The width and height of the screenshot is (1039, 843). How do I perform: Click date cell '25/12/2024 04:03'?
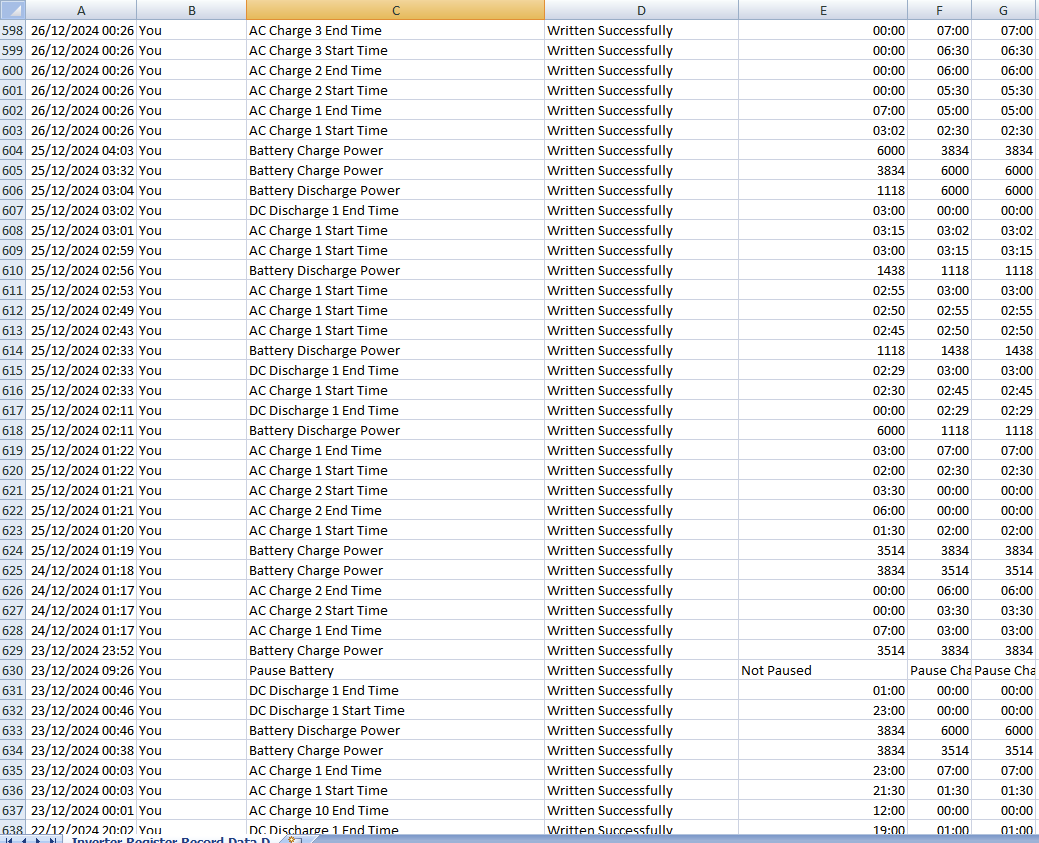point(82,150)
